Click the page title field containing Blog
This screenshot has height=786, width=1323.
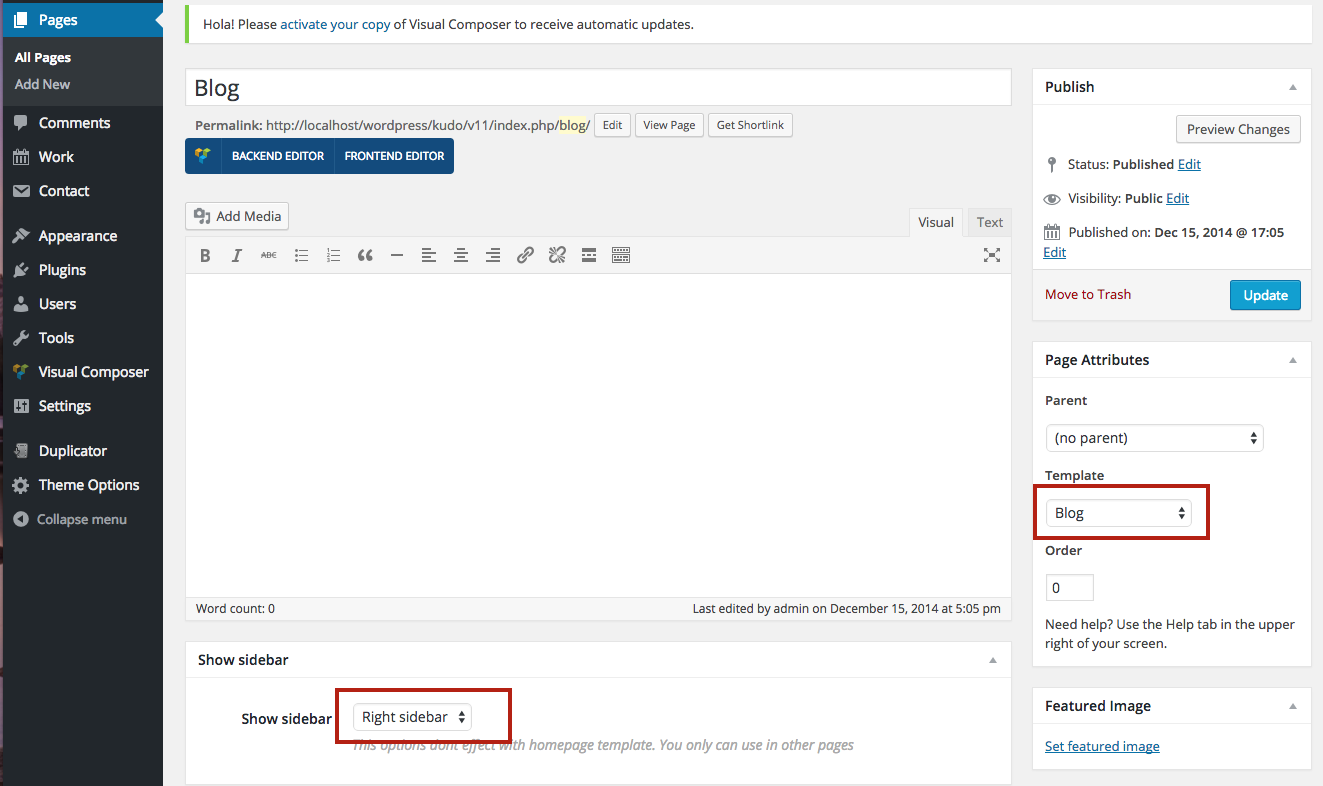pyautogui.click(x=598, y=88)
